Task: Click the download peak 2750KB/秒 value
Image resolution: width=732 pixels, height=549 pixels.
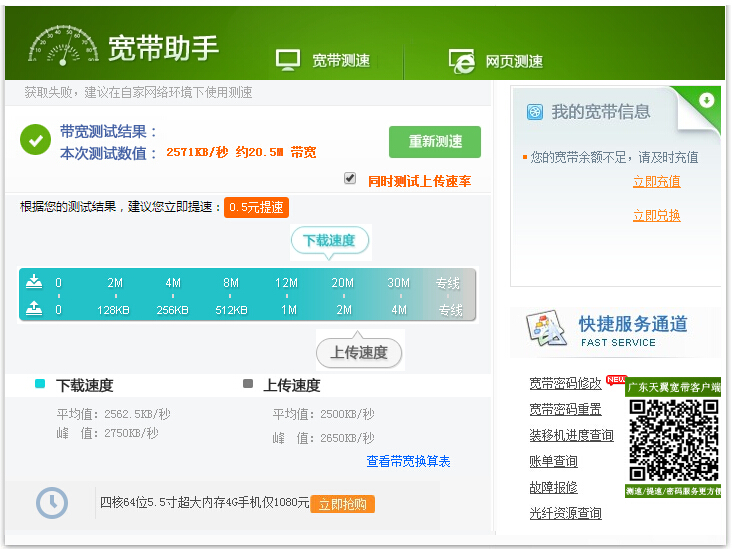Action: pos(131,433)
